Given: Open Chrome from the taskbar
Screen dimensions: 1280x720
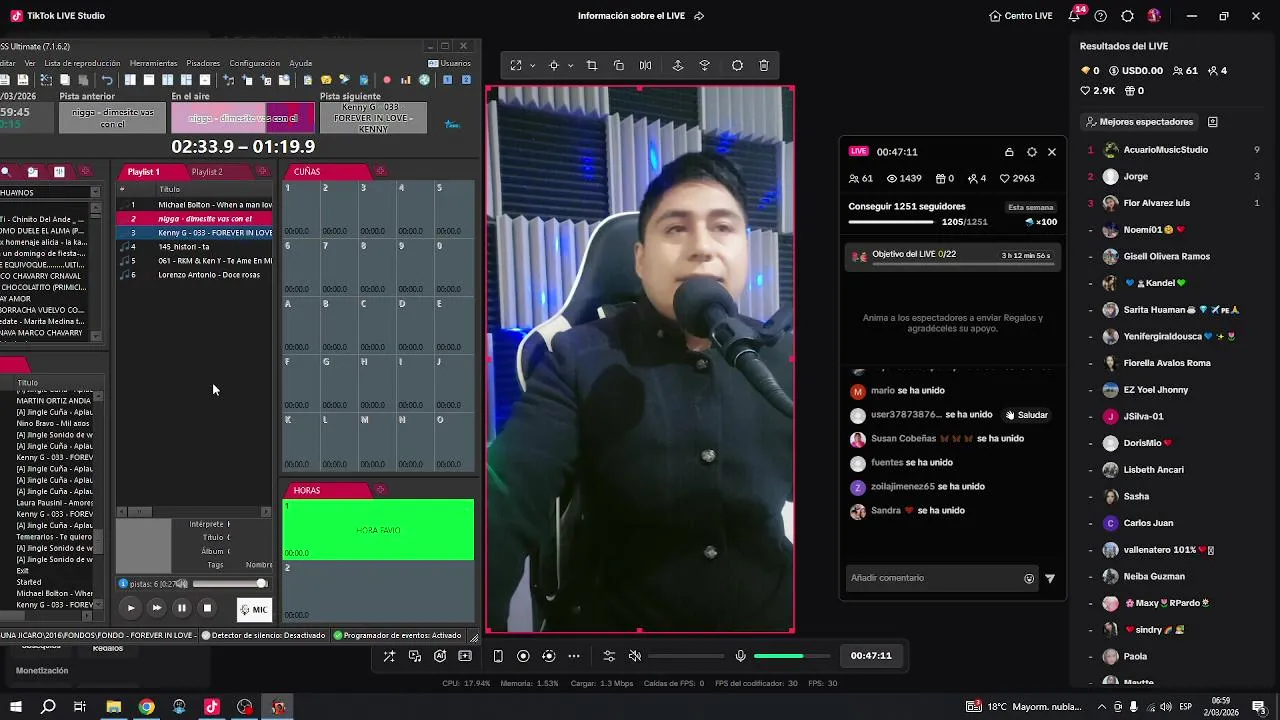Looking at the screenshot, I should click(147, 707).
